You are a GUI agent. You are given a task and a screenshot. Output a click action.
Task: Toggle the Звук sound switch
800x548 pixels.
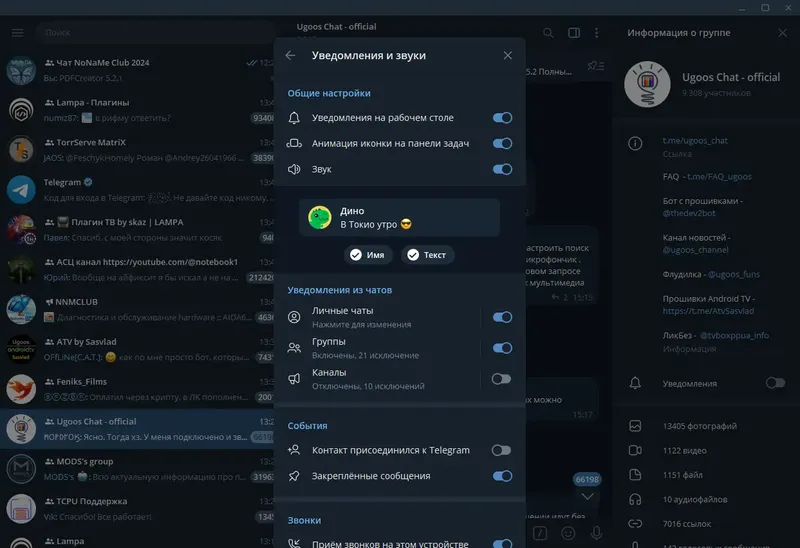[x=502, y=169]
